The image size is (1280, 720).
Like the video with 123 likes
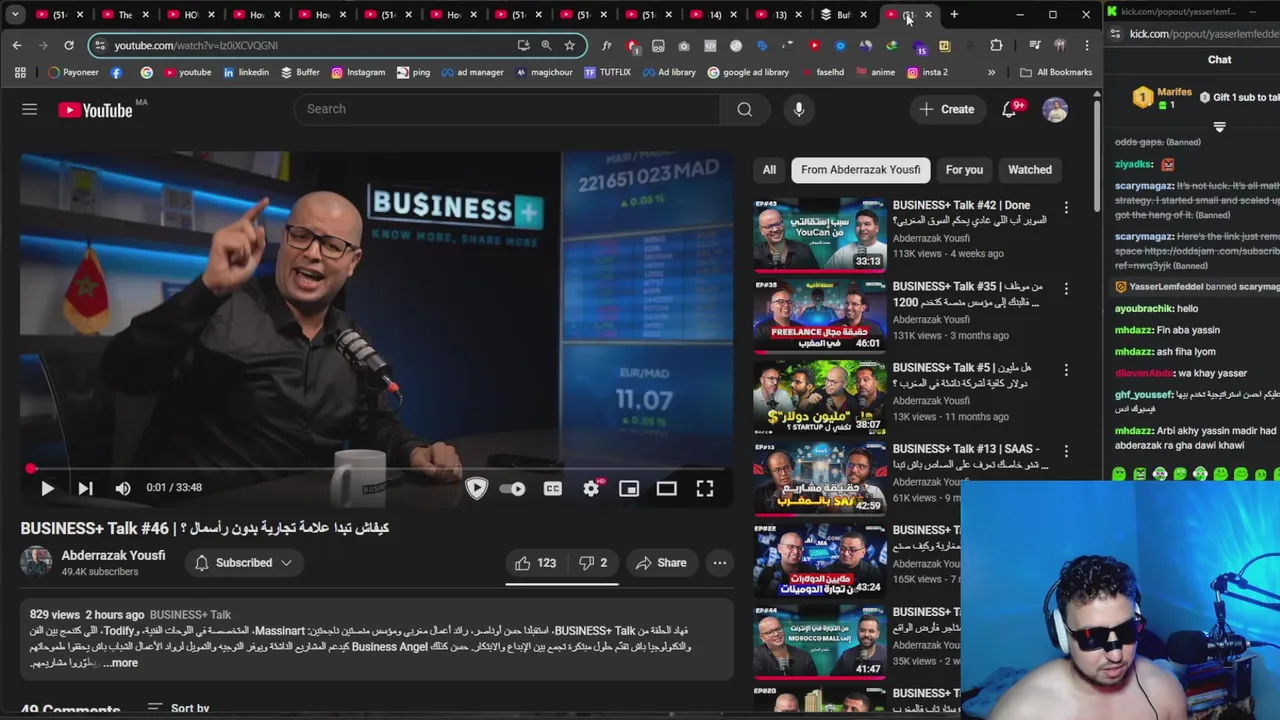tap(536, 563)
